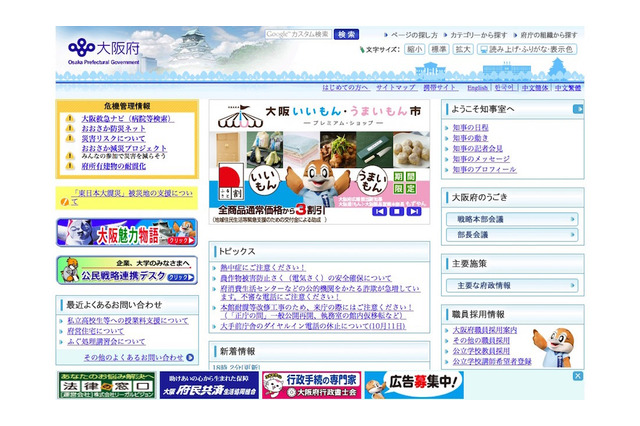Click the 大阪府行政書士会 ad banner

[311, 385]
